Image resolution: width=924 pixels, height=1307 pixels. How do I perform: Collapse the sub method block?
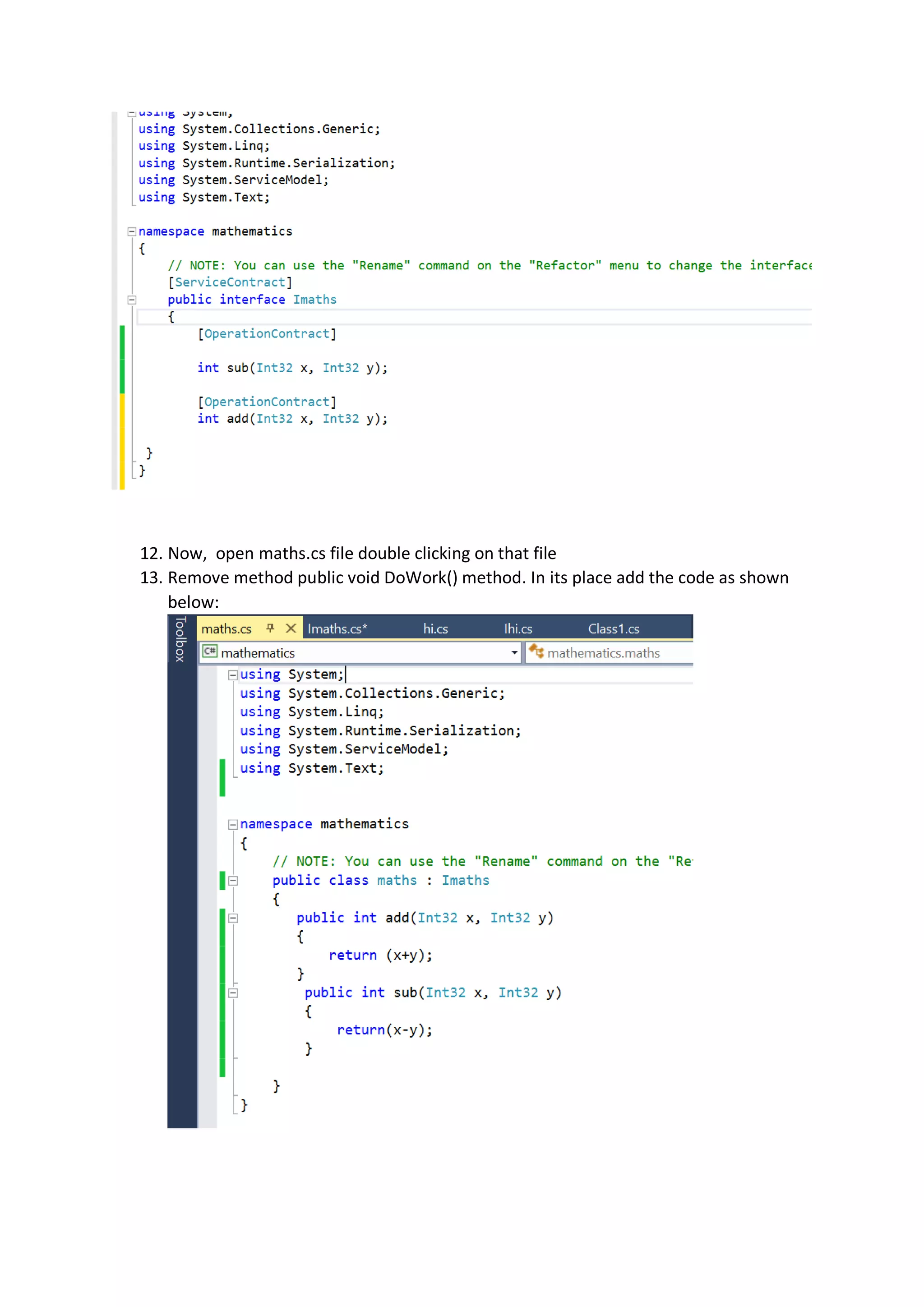point(232,993)
